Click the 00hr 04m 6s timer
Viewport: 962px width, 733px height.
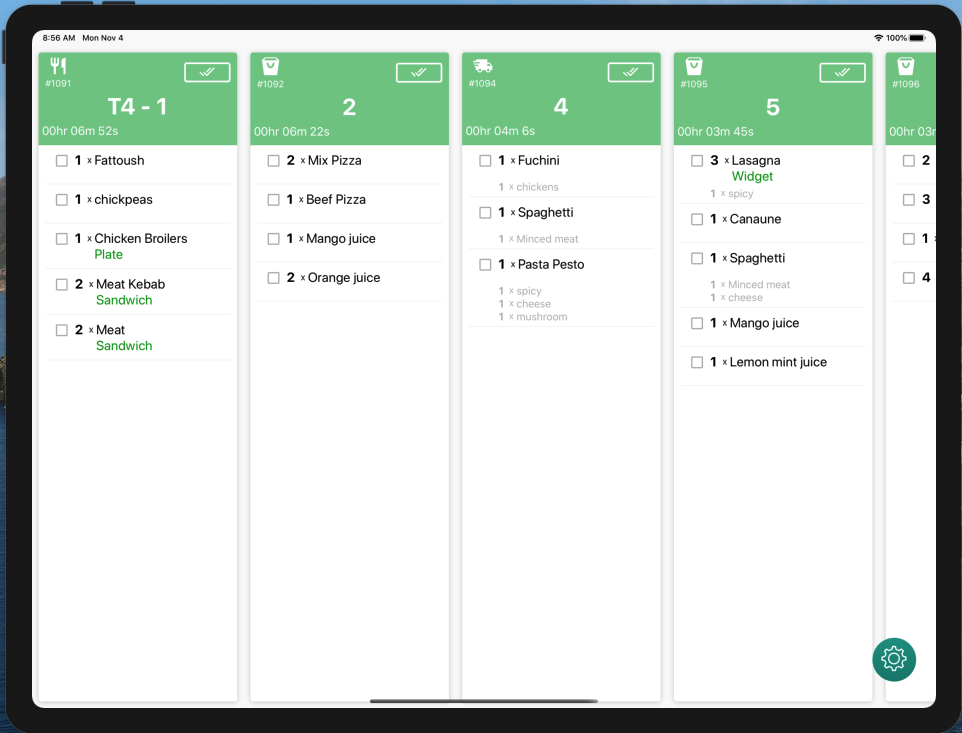(500, 131)
